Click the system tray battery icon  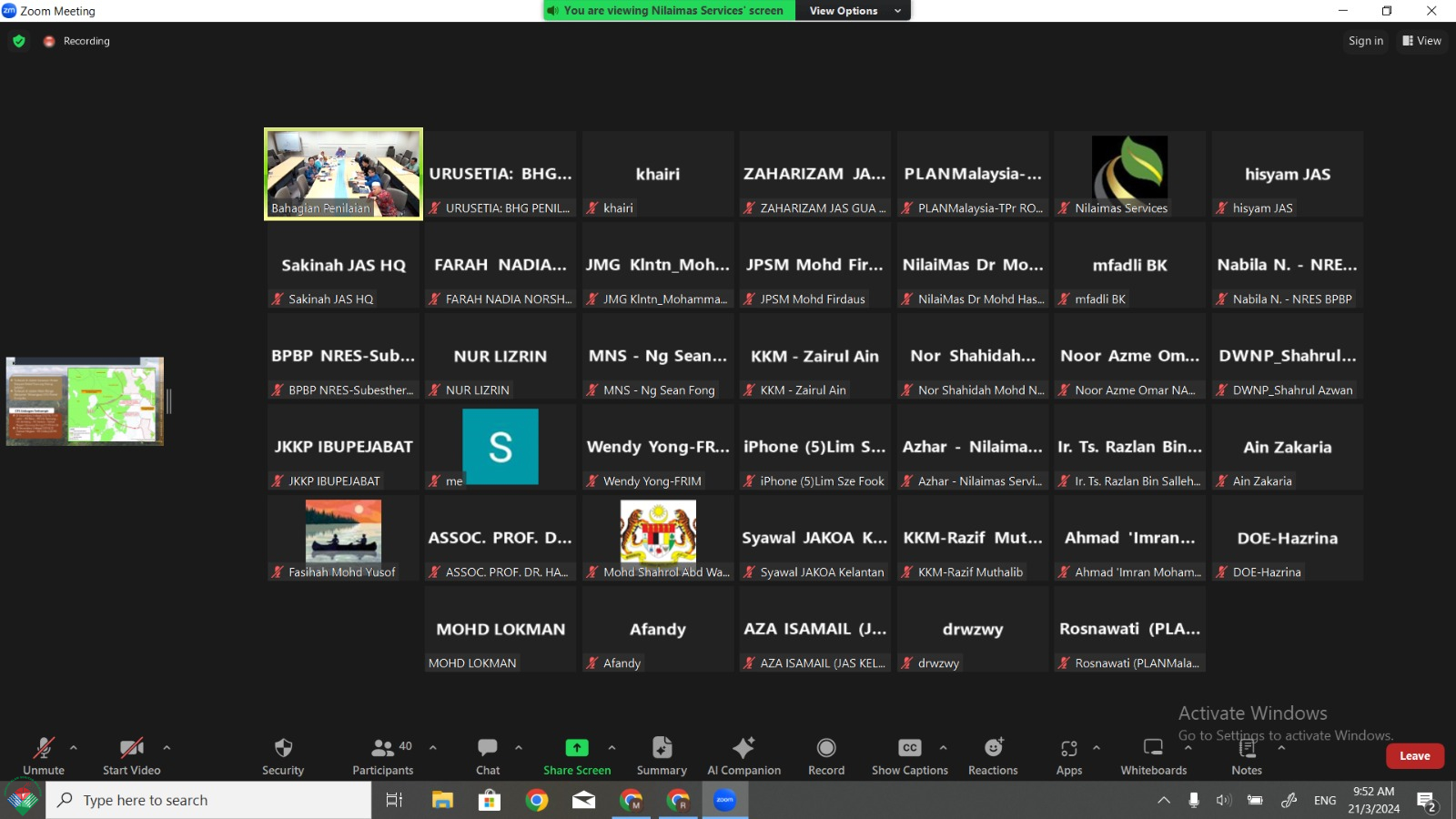(x=1255, y=800)
